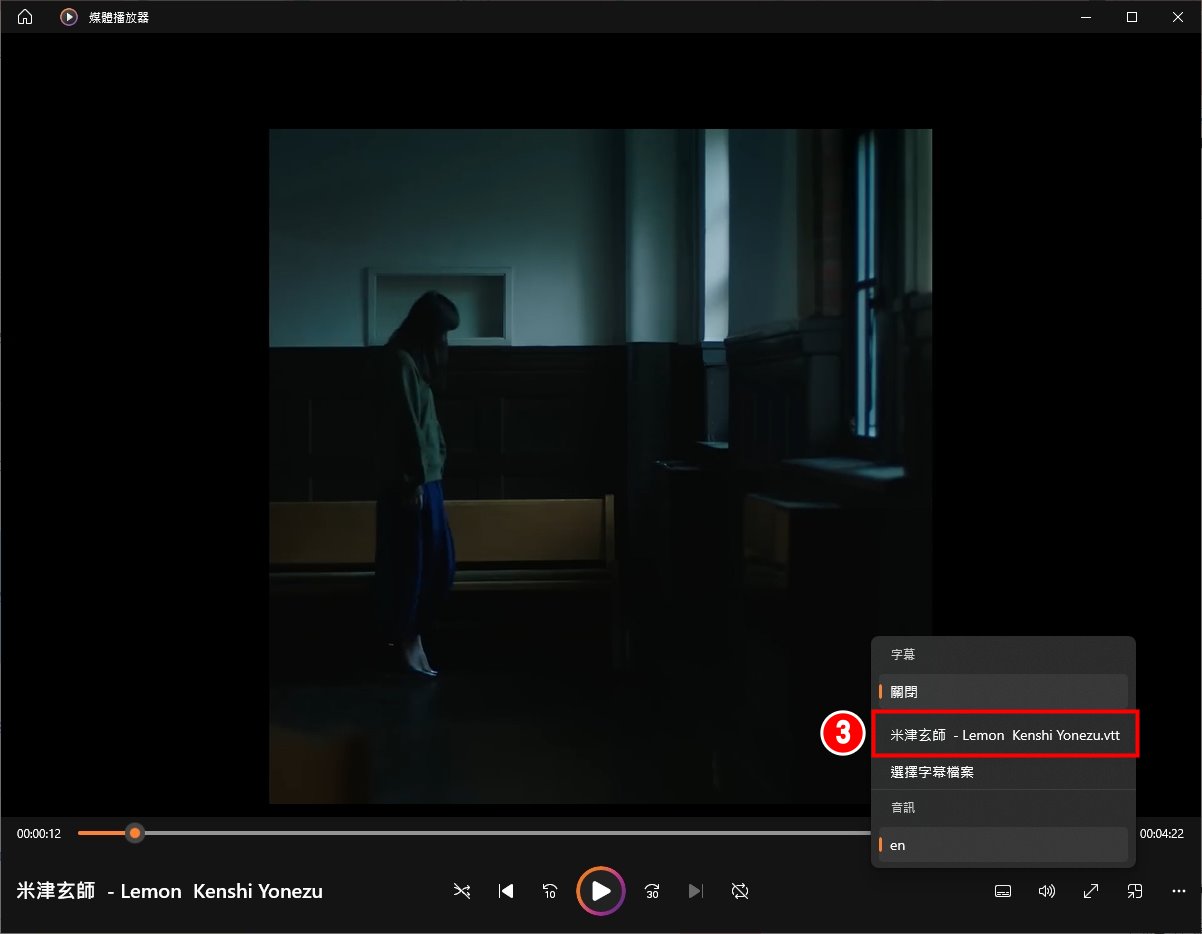Screen dimensions: 1202x934
Task: Toggle shuffle playback
Action: (x=461, y=891)
